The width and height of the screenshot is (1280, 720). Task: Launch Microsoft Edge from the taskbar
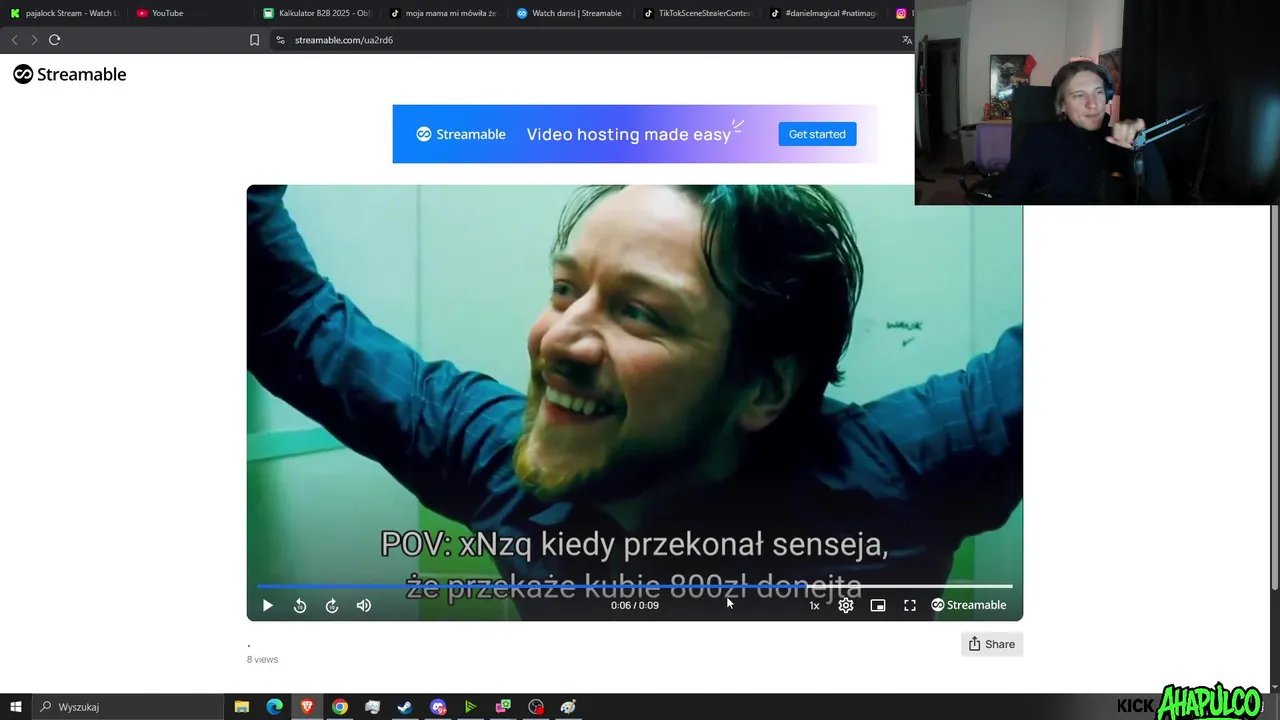274,707
